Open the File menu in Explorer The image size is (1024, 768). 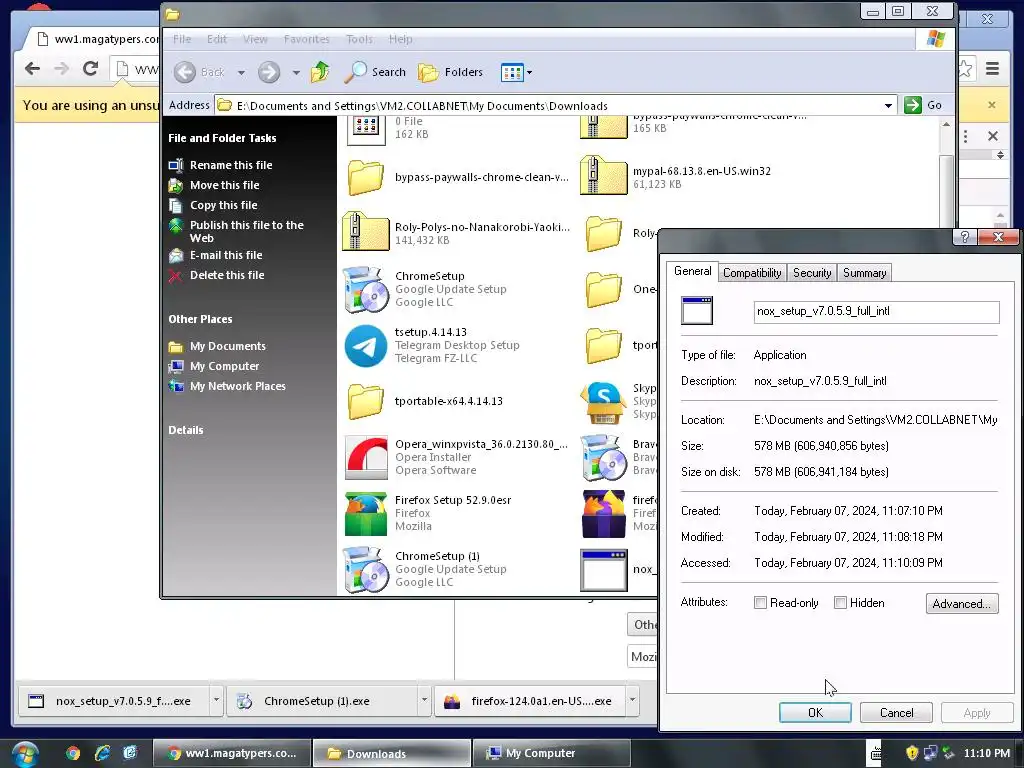[182, 39]
